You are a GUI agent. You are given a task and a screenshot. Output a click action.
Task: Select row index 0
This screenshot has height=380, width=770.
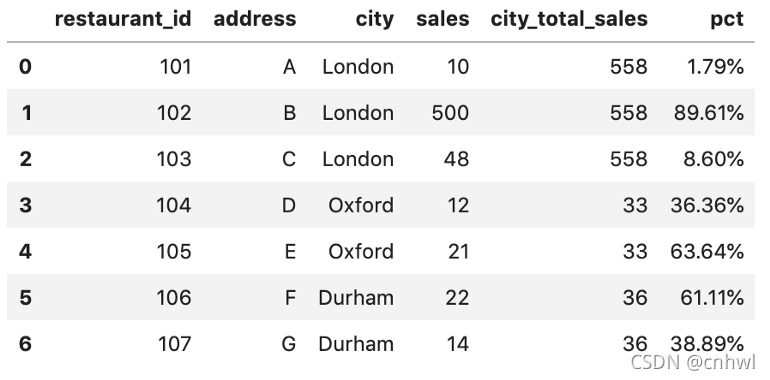(26, 66)
